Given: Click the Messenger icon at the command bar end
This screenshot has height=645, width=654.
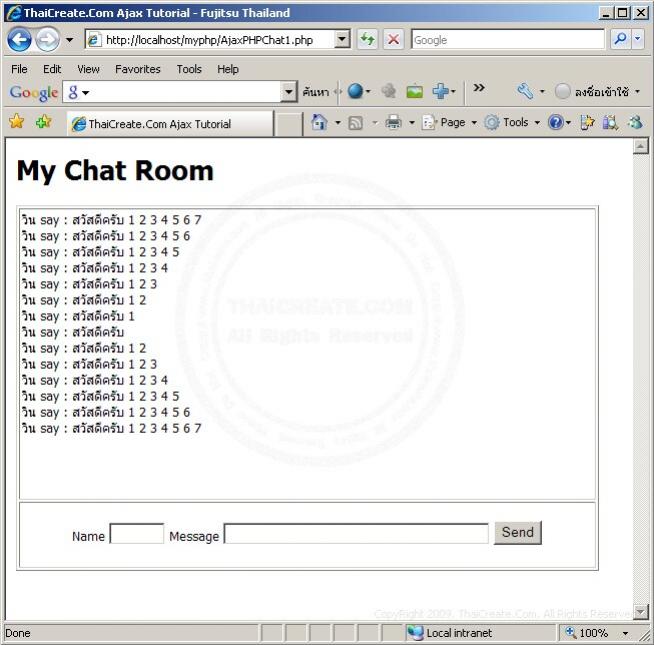Looking at the screenshot, I should click(x=636, y=122).
